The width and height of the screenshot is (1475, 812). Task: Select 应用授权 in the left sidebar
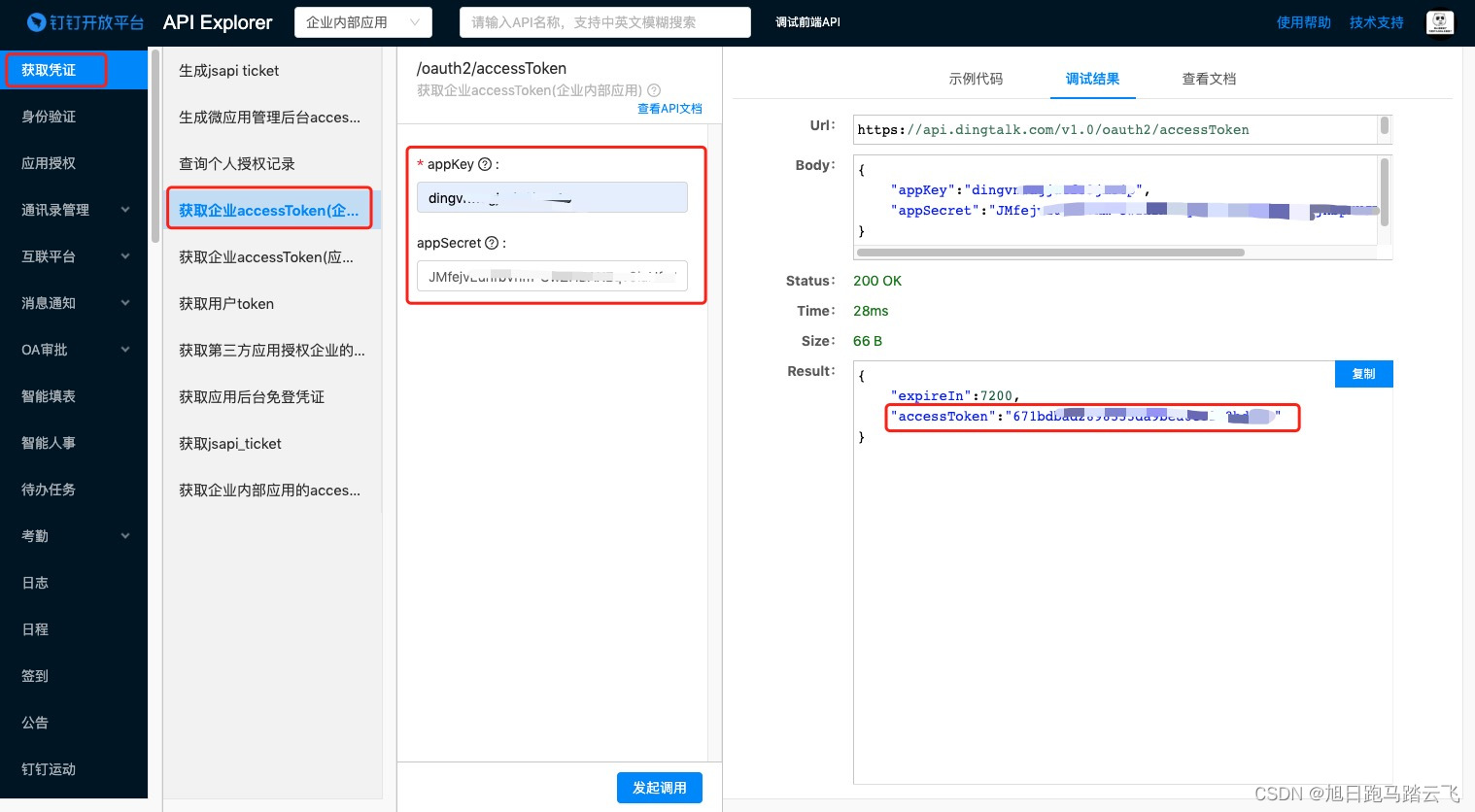[74, 163]
